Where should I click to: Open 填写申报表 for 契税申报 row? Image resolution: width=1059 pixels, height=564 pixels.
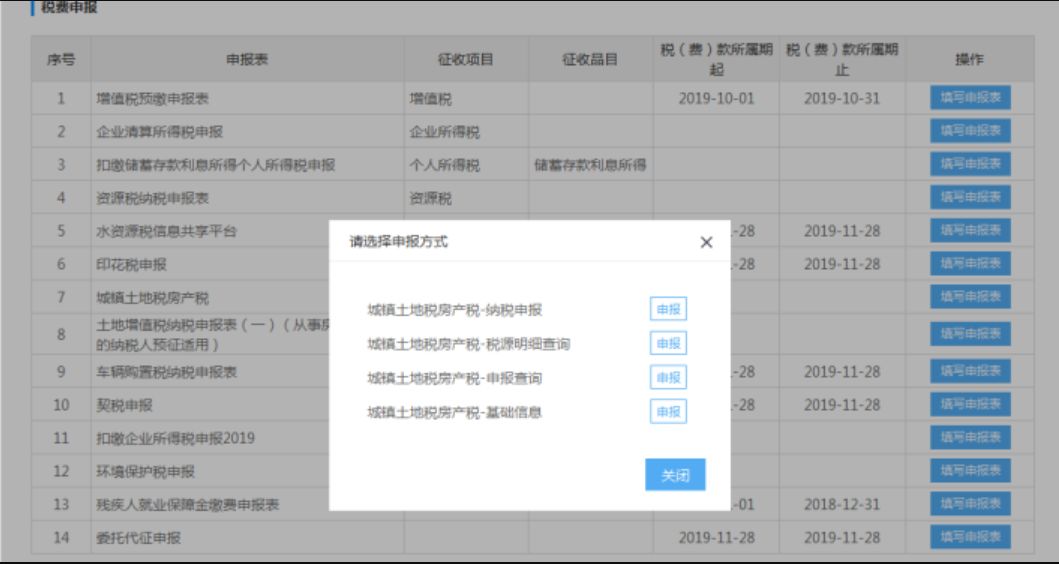970,405
